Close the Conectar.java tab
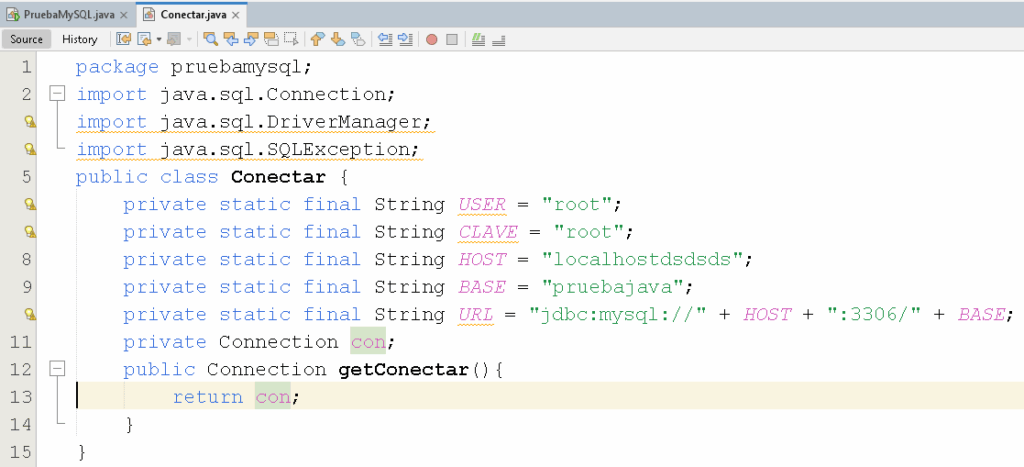1024x467 pixels. (238, 15)
